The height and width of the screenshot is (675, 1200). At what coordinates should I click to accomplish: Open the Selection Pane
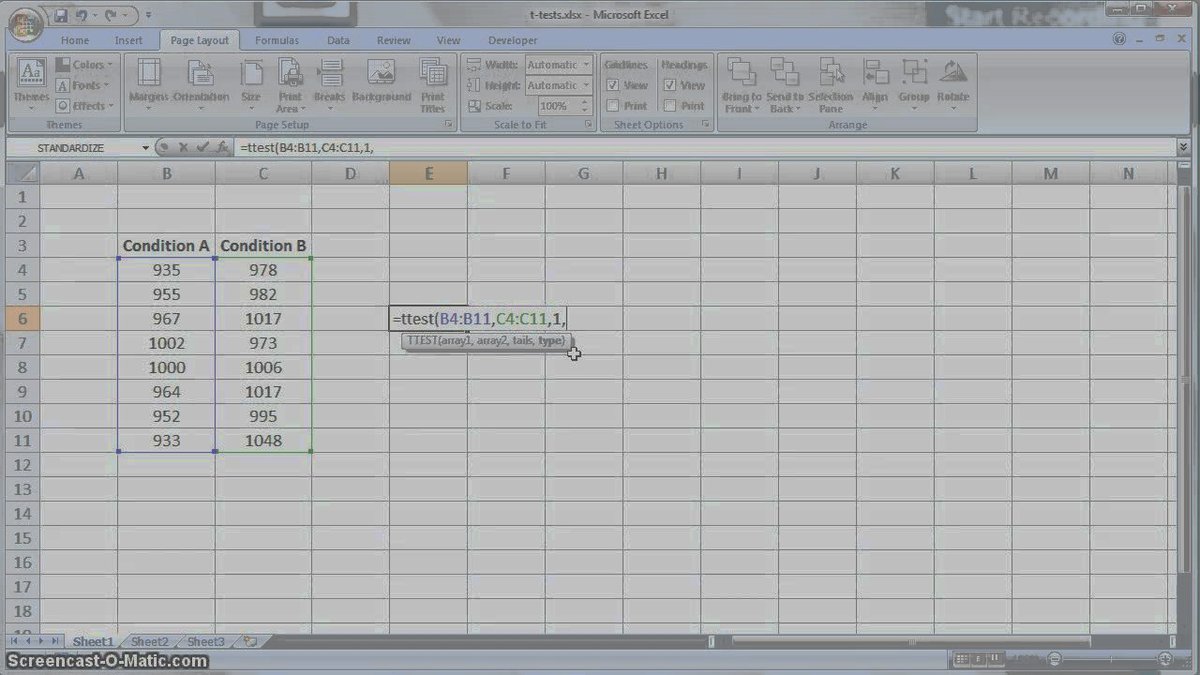click(x=831, y=84)
